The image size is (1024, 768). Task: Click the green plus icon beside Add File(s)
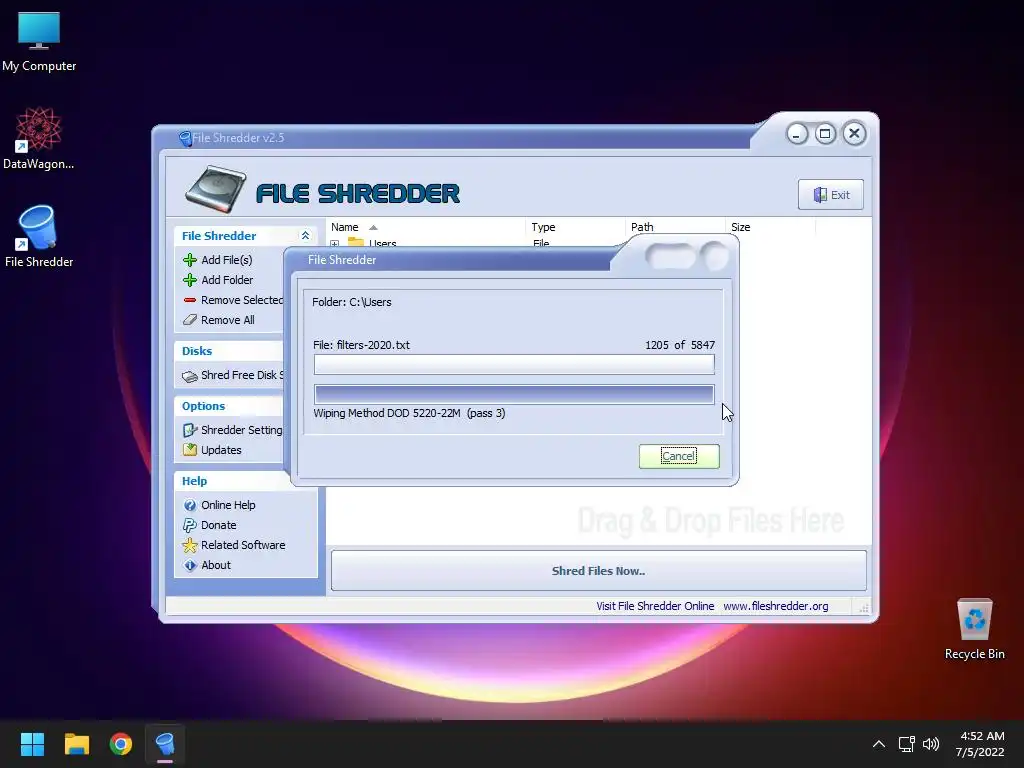pos(190,260)
